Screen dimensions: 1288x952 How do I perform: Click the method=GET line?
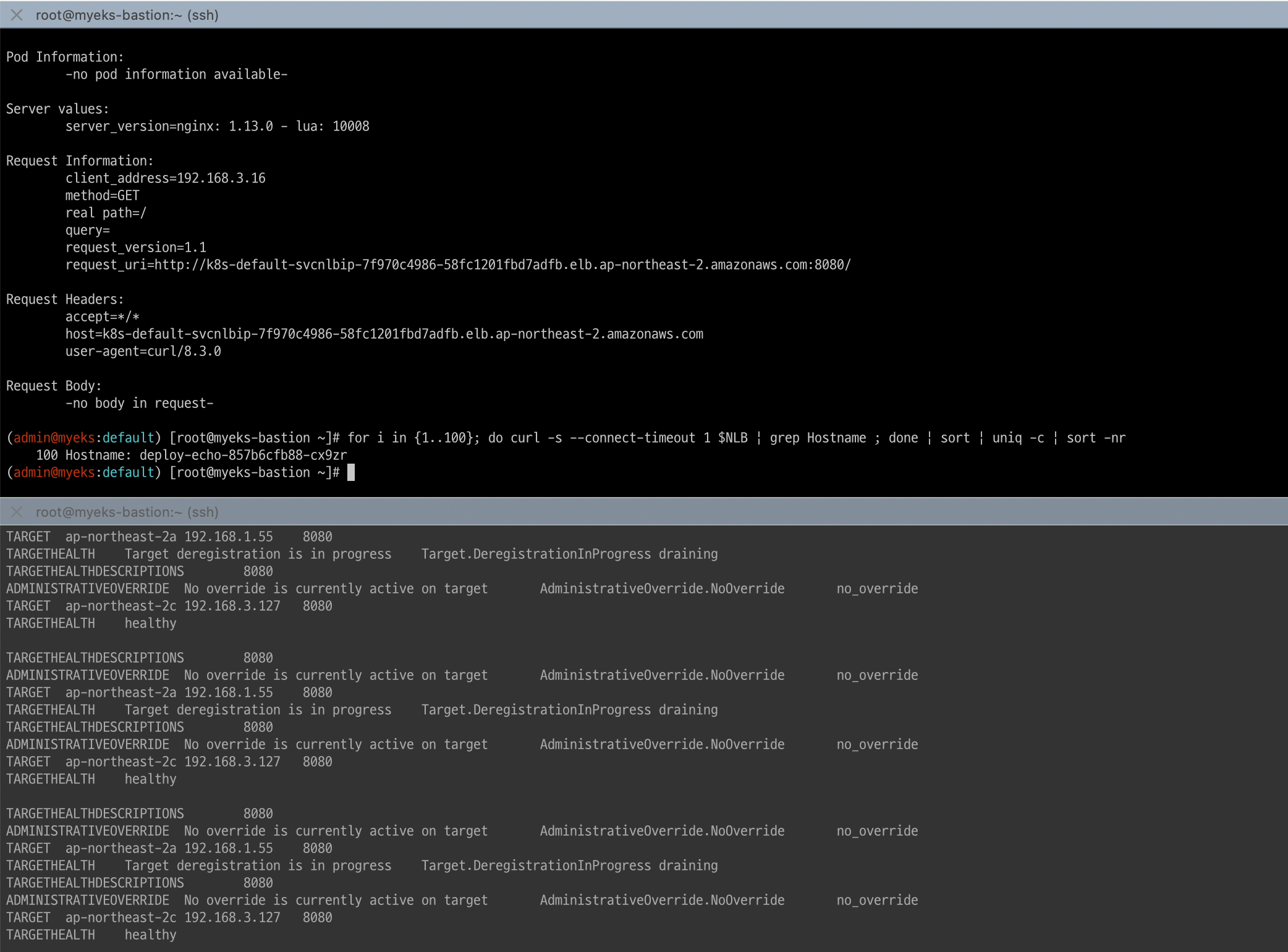102,195
